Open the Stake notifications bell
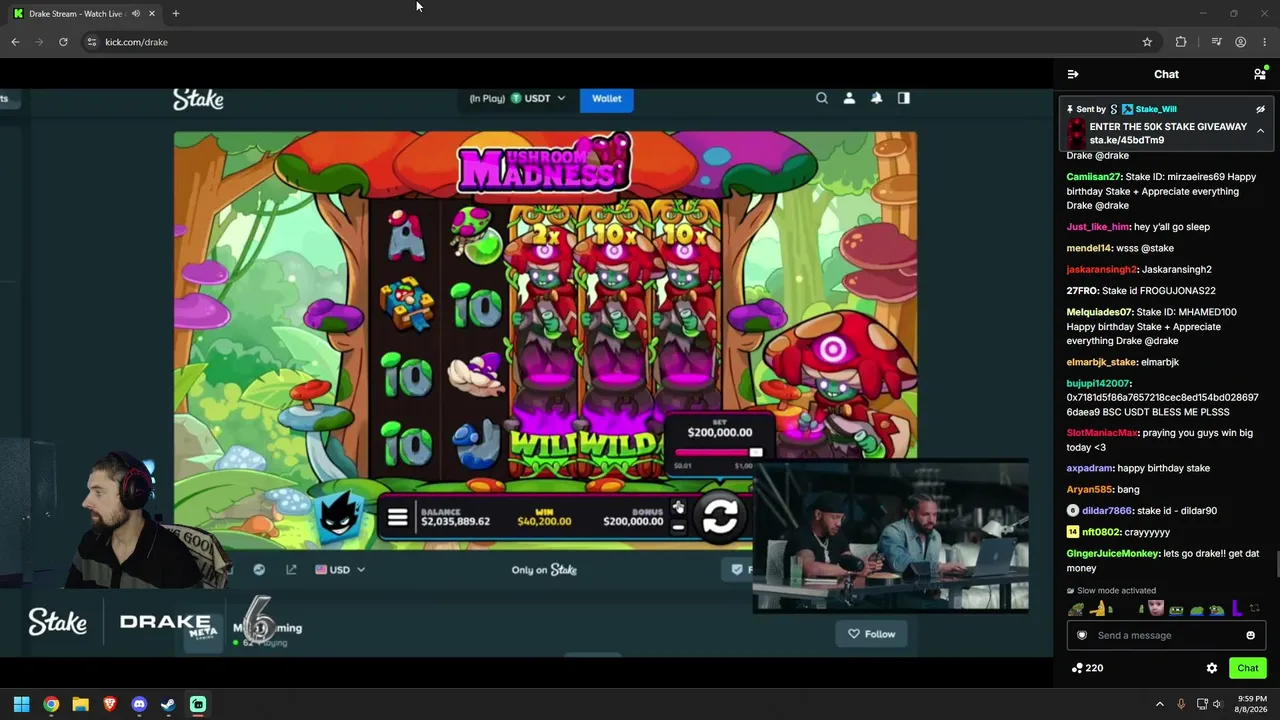Image resolution: width=1280 pixels, height=720 pixels. click(x=876, y=98)
